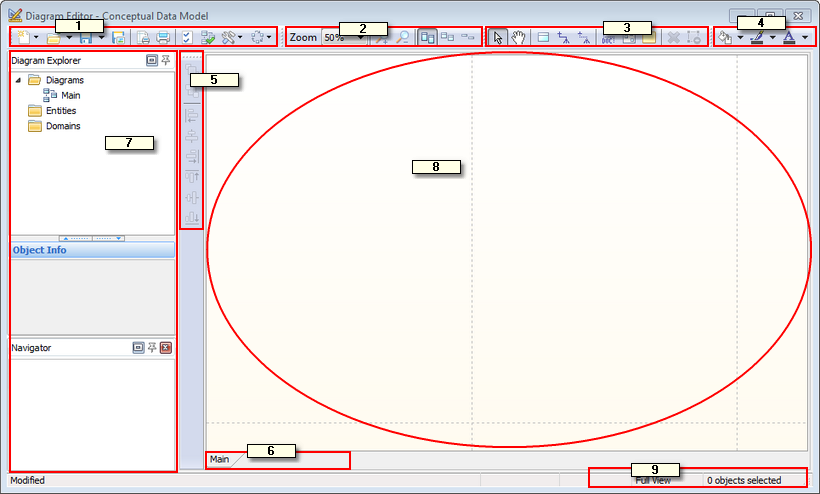Click the yellow note tool icon
The height and width of the screenshot is (494, 820).
click(649, 37)
